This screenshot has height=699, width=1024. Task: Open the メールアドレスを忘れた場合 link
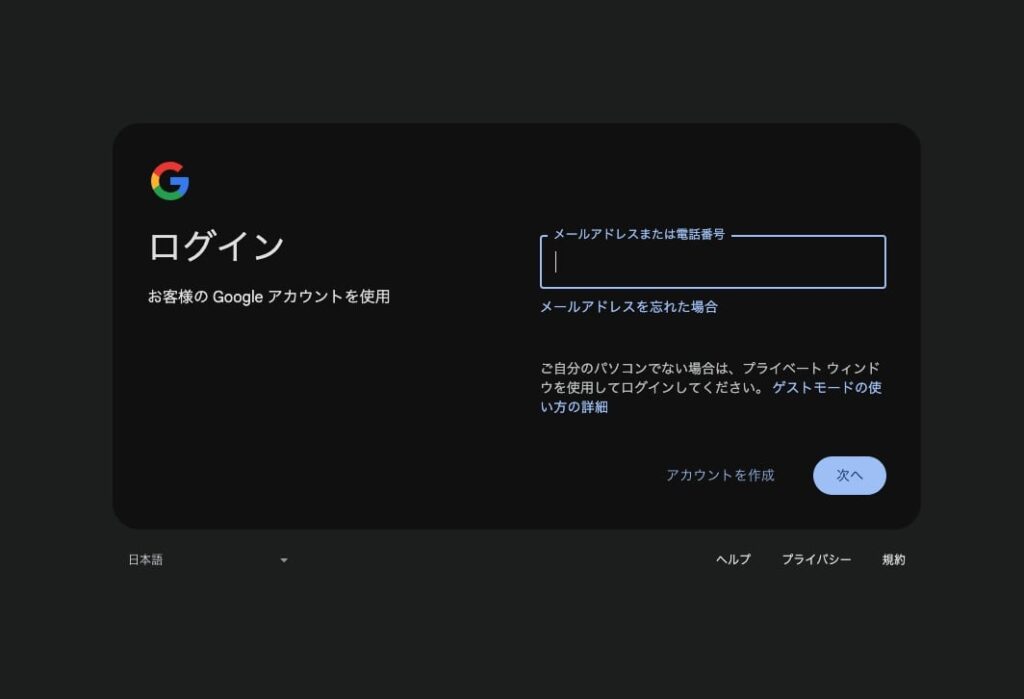(628, 307)
